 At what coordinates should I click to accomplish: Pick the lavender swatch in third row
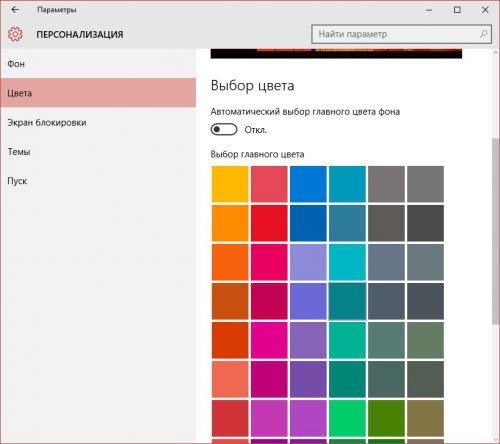308,262
